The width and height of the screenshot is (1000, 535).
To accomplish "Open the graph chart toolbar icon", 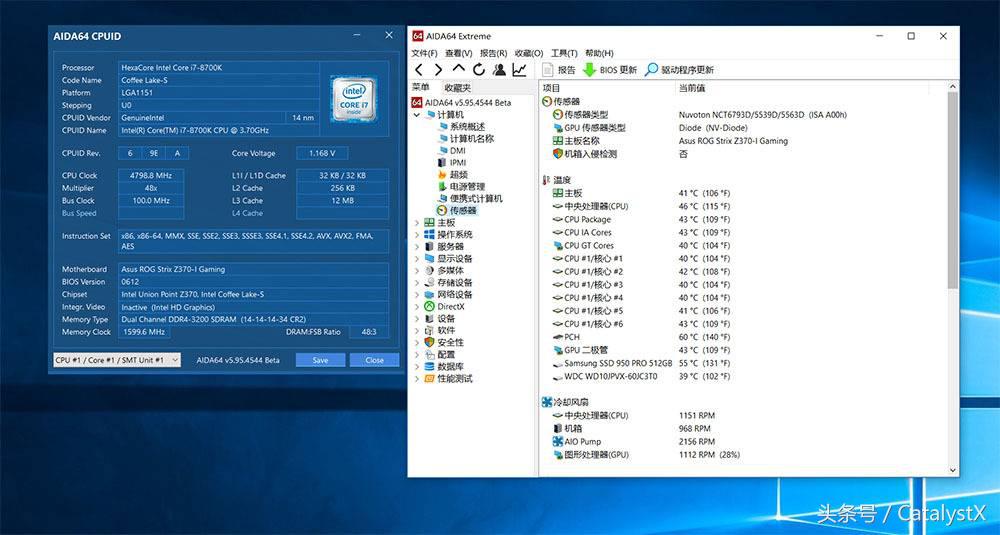I will coord(519,70).
